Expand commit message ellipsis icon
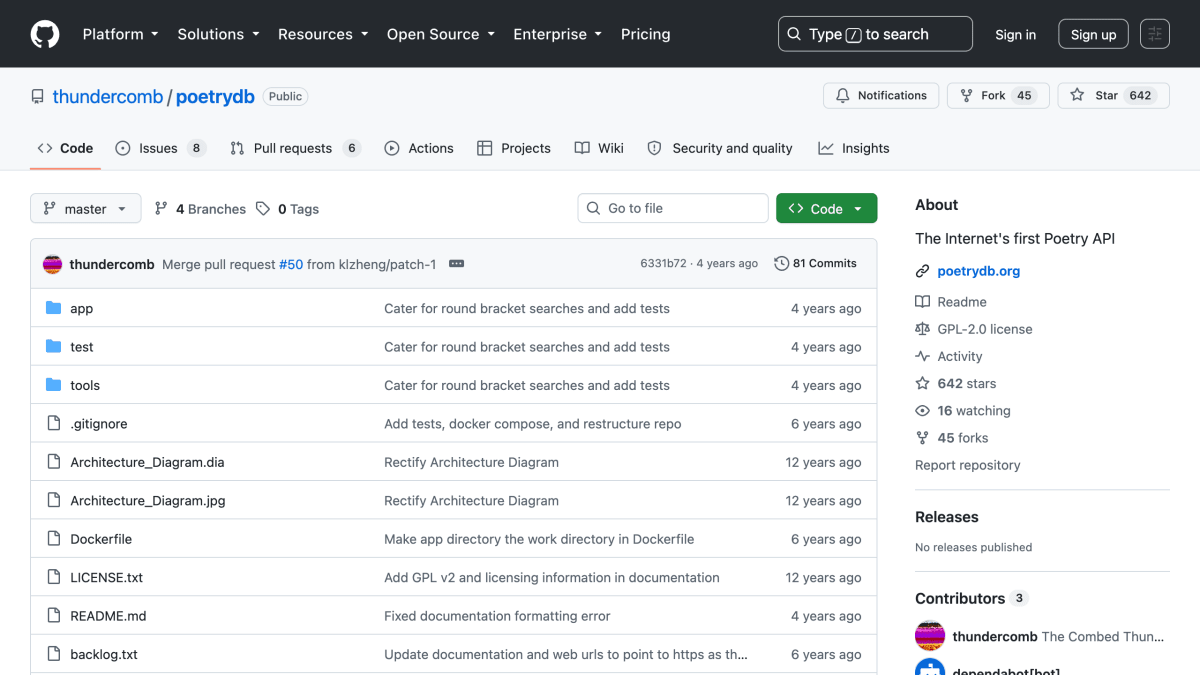The height and width of the screenshot is (675, 1200). click(457, 264)
